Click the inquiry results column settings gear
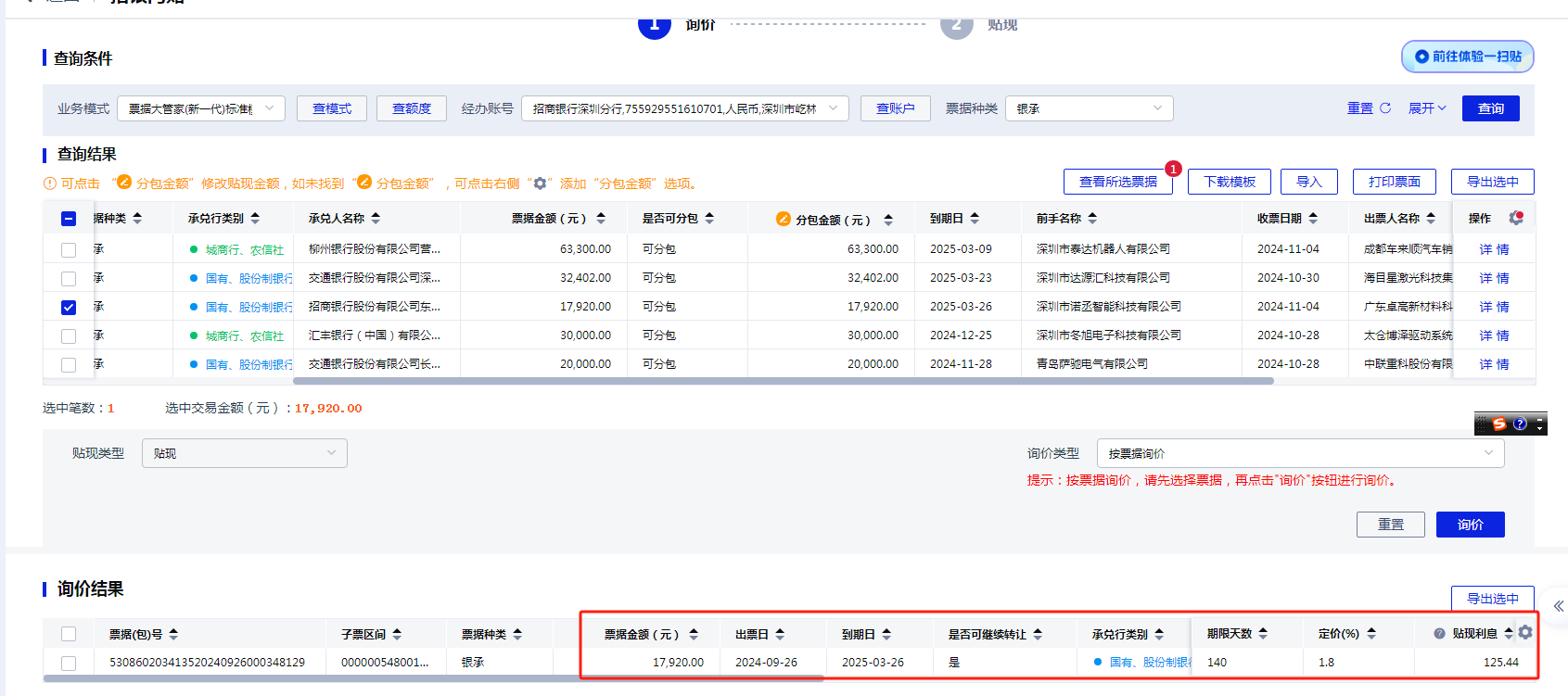The height and width of the screenshot is (696, 1568). point(1525,632)
